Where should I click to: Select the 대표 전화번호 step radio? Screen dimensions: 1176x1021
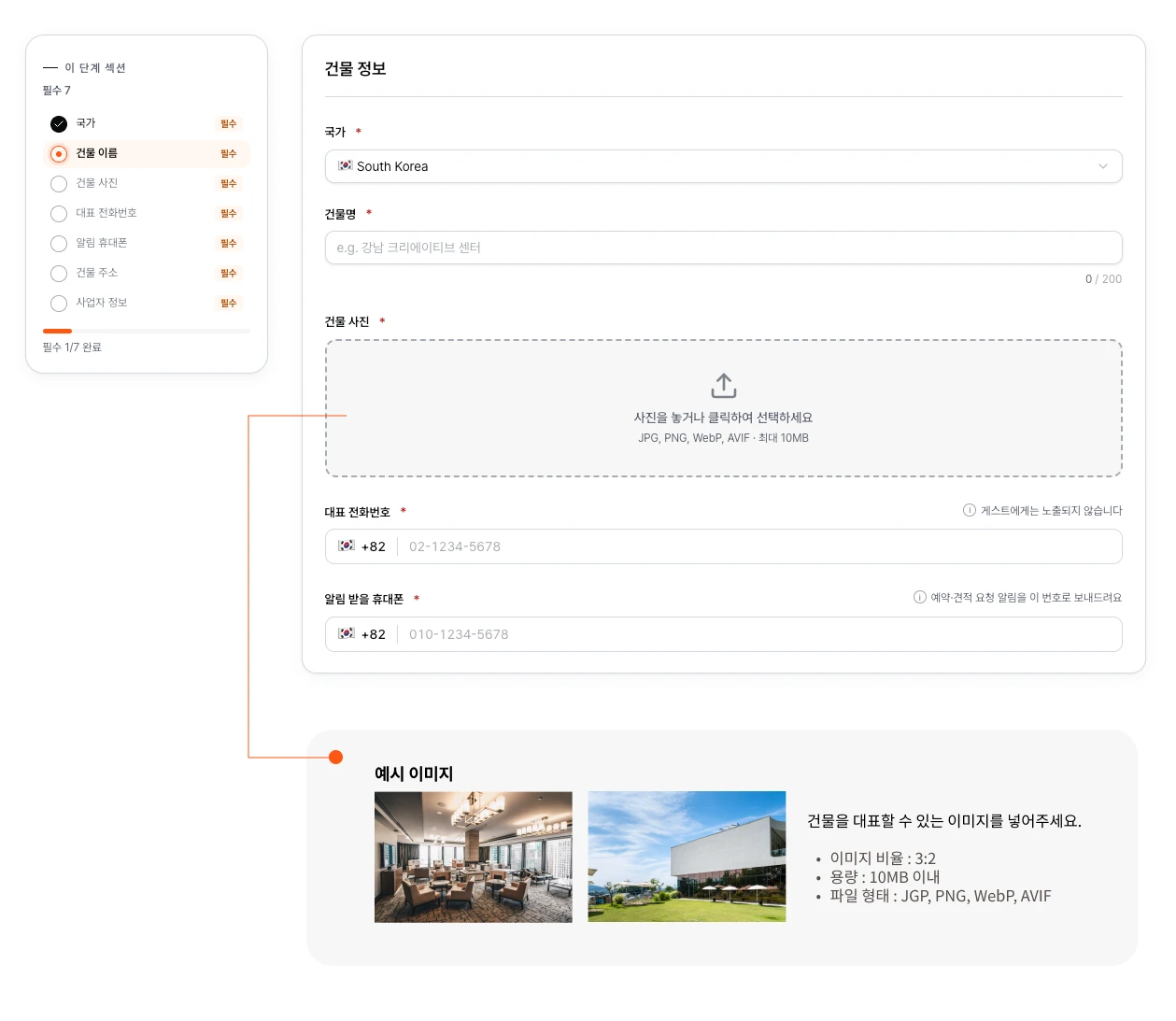(59, 213)
